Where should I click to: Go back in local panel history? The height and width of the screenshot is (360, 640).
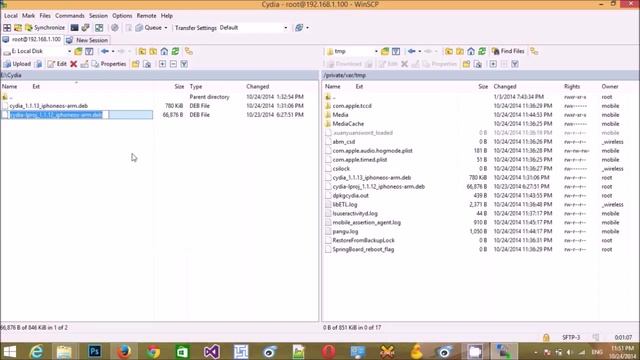click(x=105, y=51)
